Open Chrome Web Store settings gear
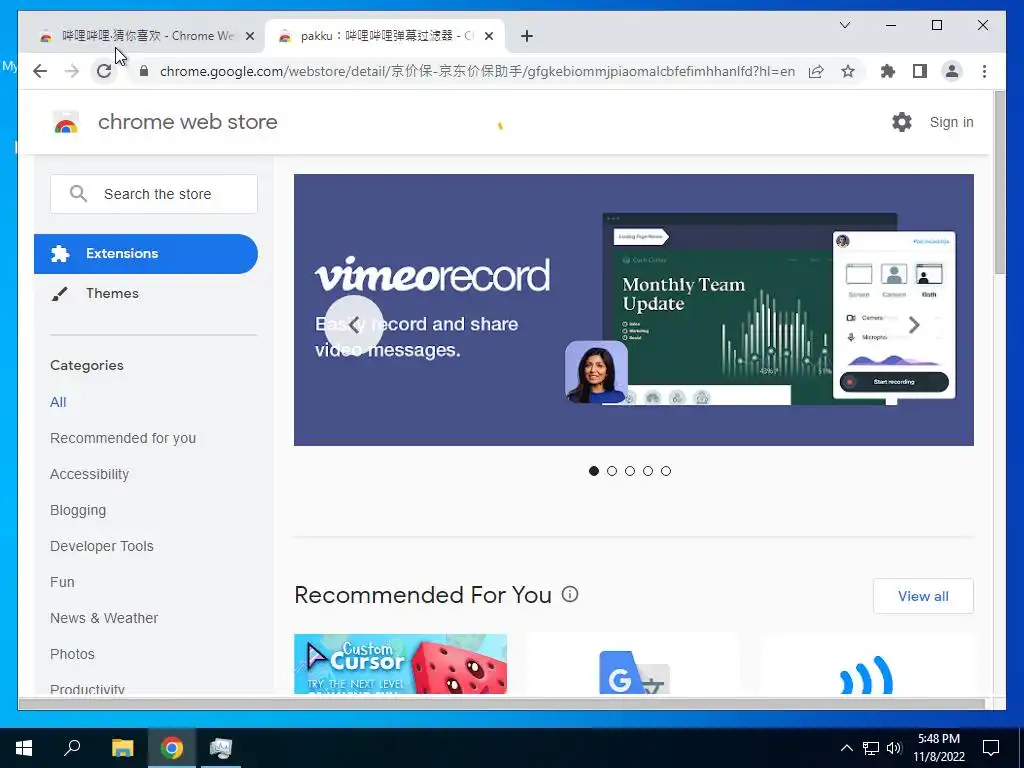The height and width of the screenshot is (768, 1024). 902,122
